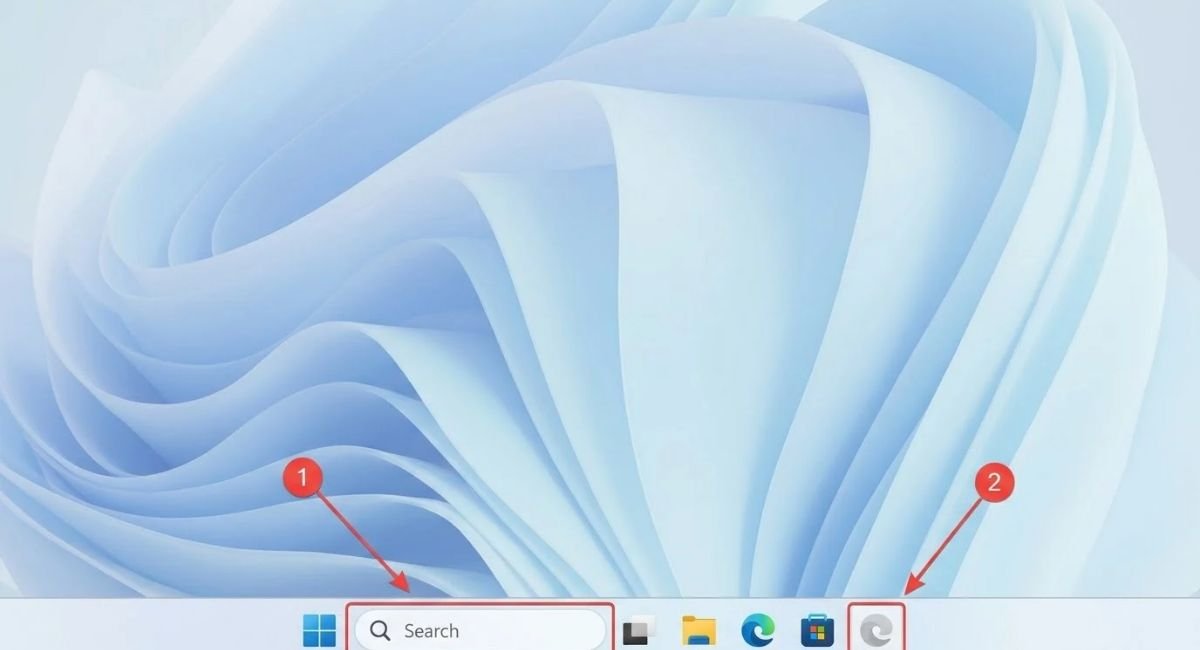Launch File Explorer from taskbar

point(699,631)
